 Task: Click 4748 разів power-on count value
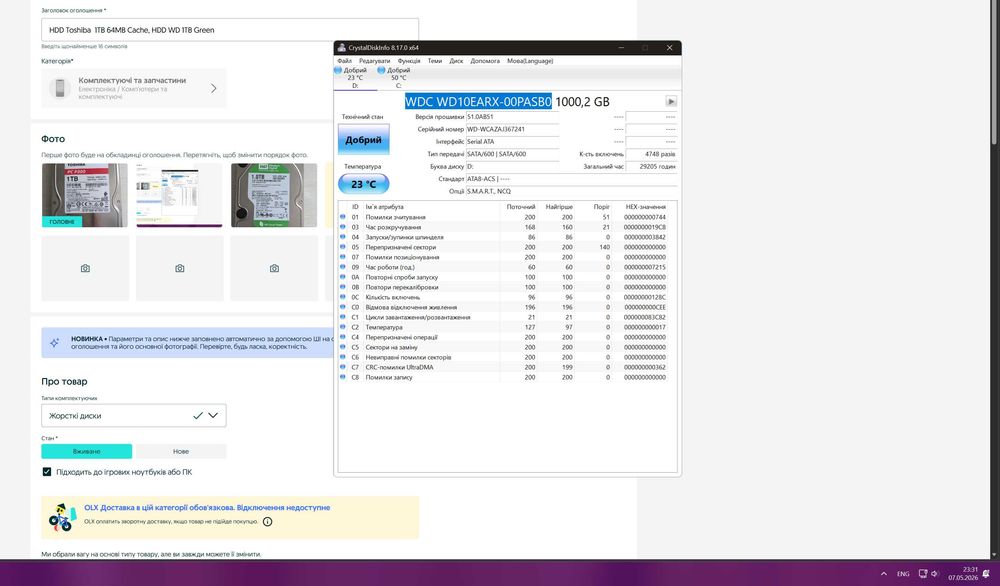tap(651, 154)
